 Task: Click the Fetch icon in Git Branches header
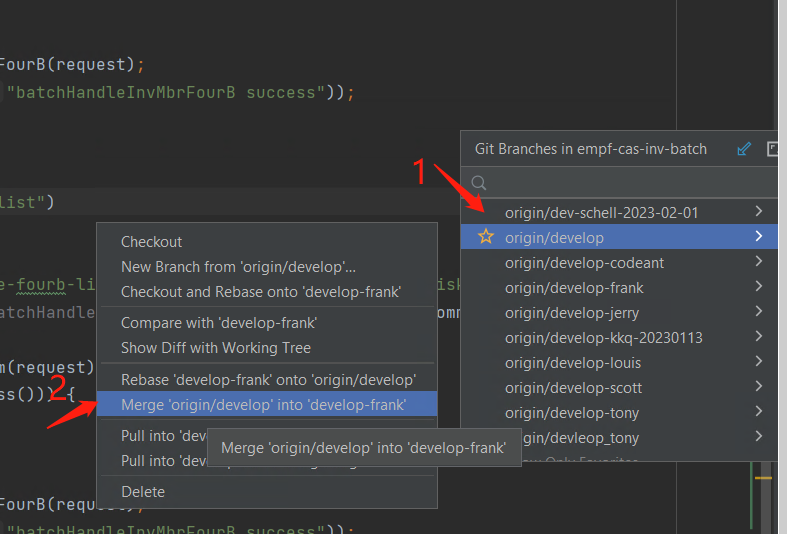tap(744, 149)
